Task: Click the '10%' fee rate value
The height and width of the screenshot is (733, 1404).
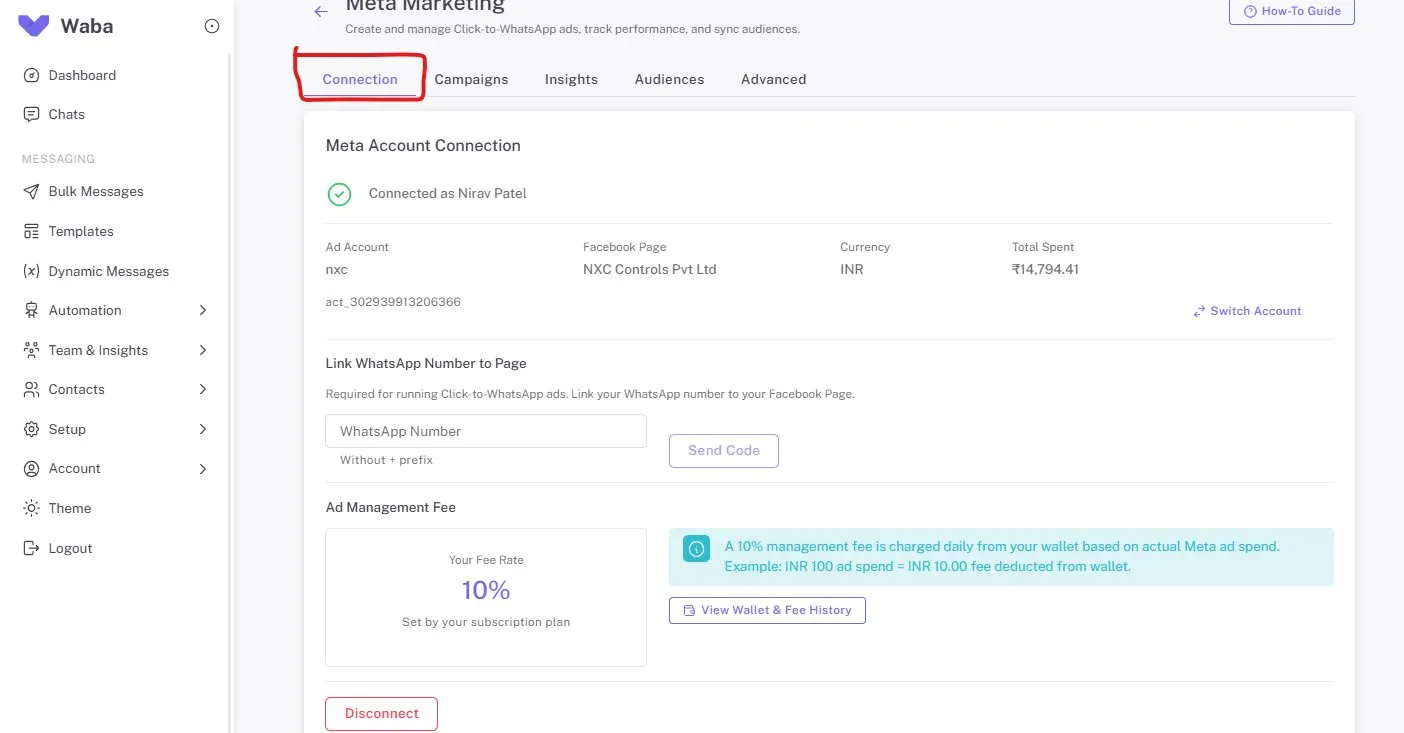Action: [x=486, y=590]
